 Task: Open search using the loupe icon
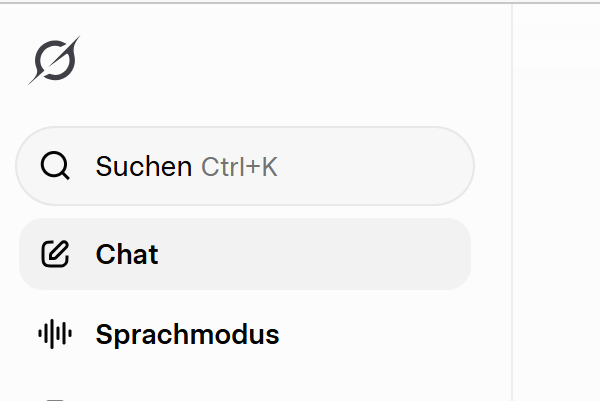56,166
